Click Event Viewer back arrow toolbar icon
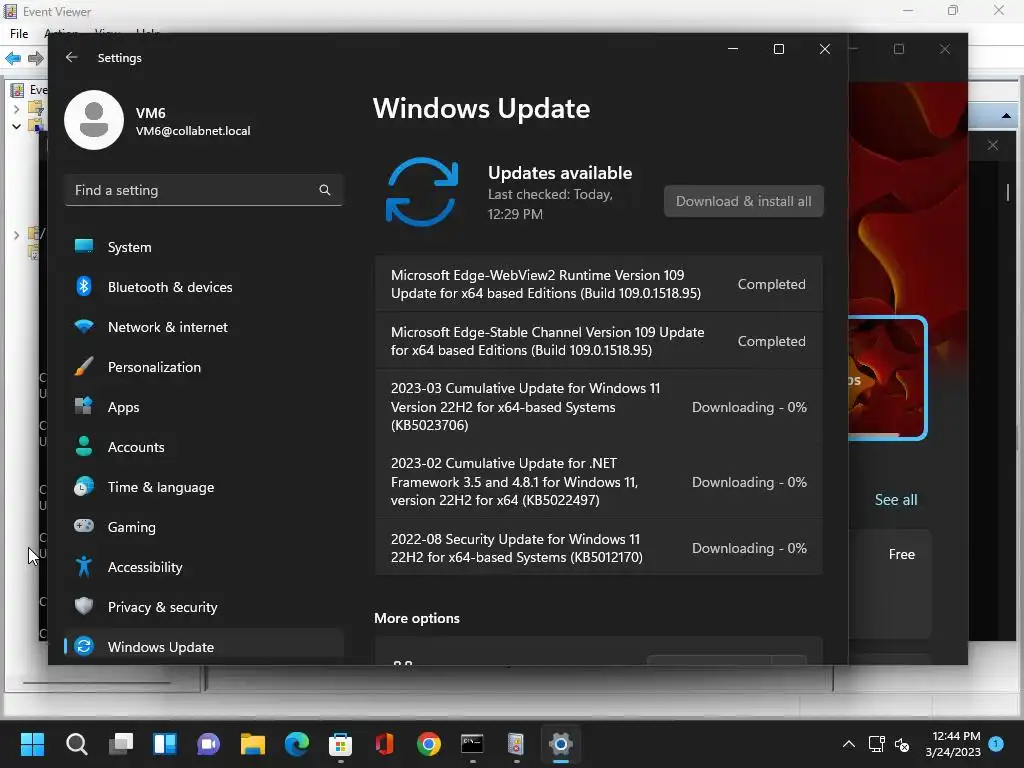1024x768 pixels. click(x=13, y=58)
